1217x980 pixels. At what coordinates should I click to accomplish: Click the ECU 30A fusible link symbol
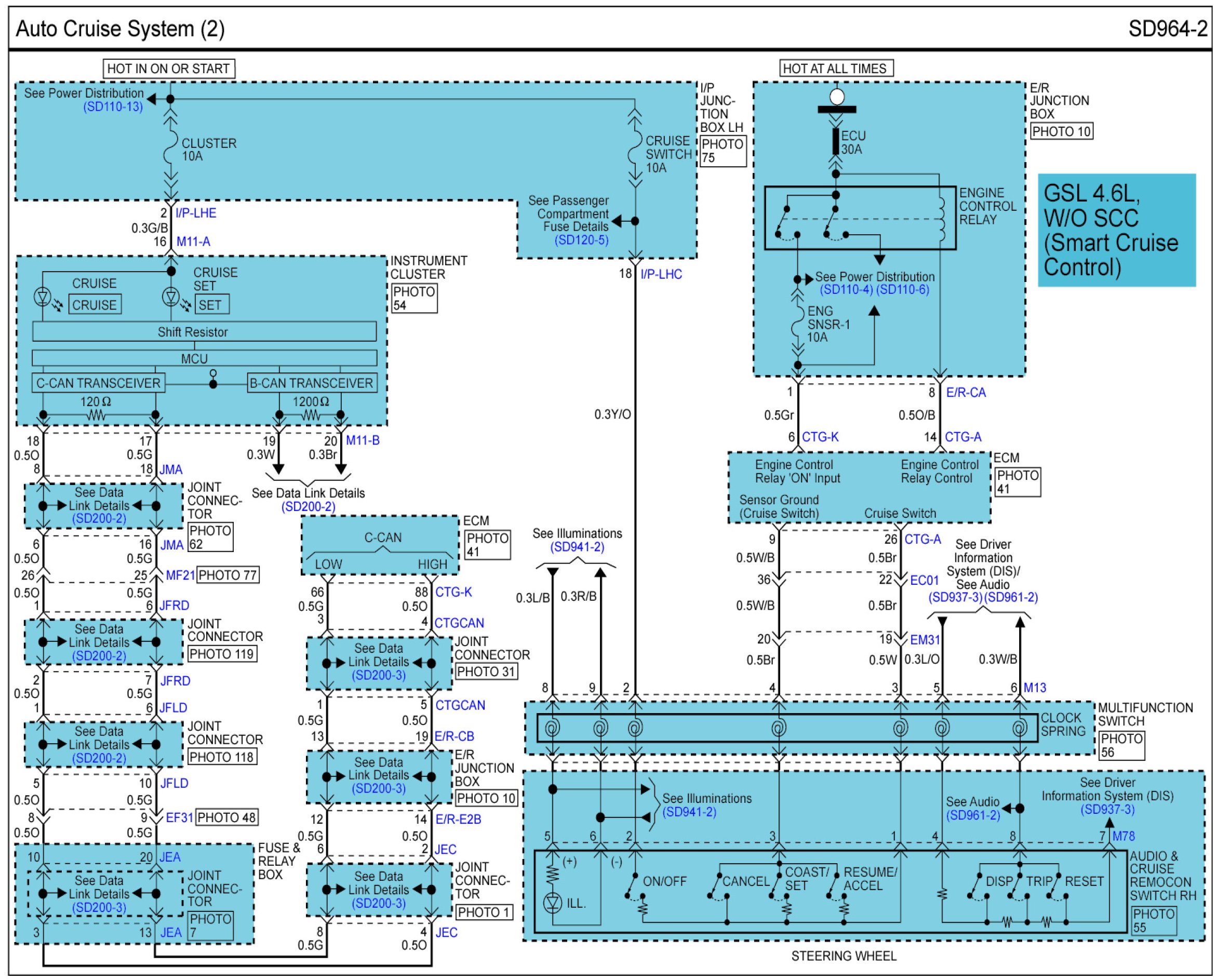pos(835,141)
